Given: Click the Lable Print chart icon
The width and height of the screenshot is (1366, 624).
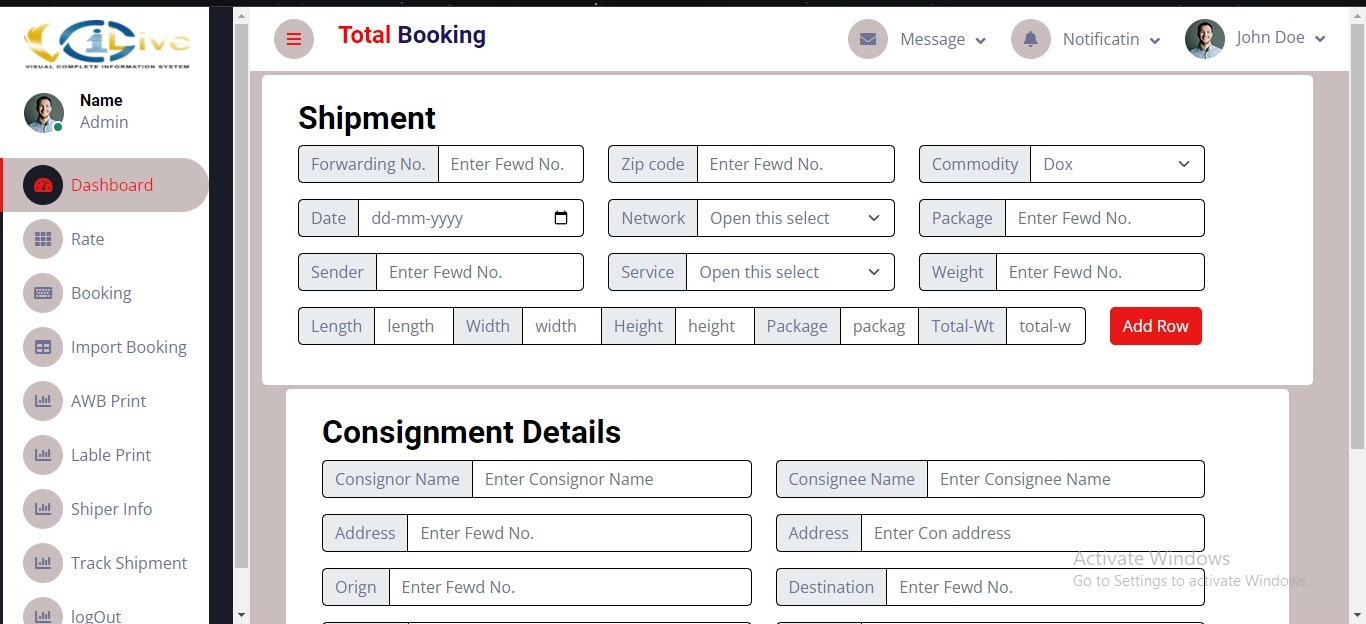Looking at the screenshot, I should [x=43, y=455].
